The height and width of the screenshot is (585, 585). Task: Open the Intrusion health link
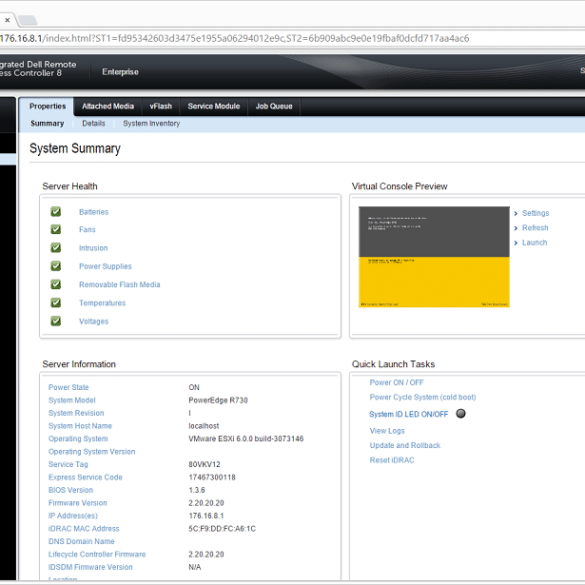[93, 248]
